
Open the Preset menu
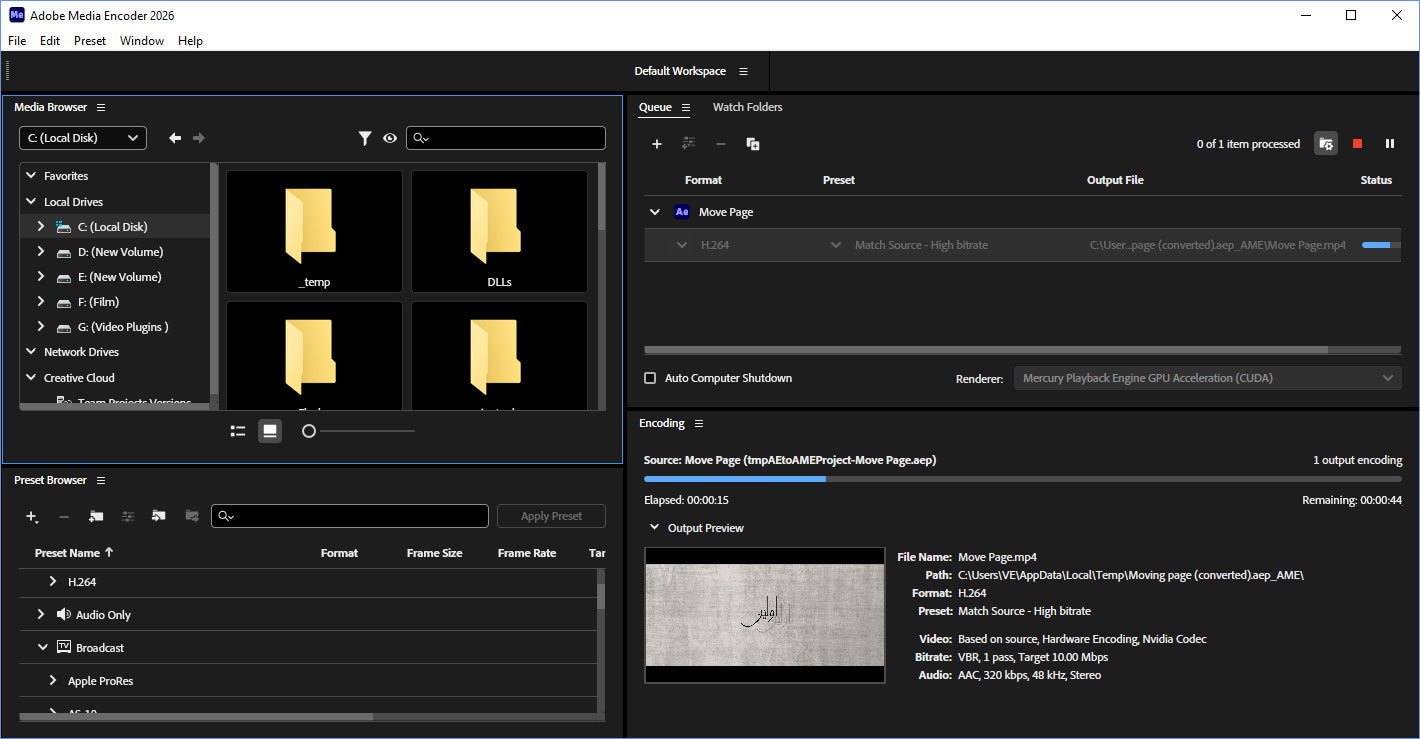pyautogui.click(x=89, y=41)
